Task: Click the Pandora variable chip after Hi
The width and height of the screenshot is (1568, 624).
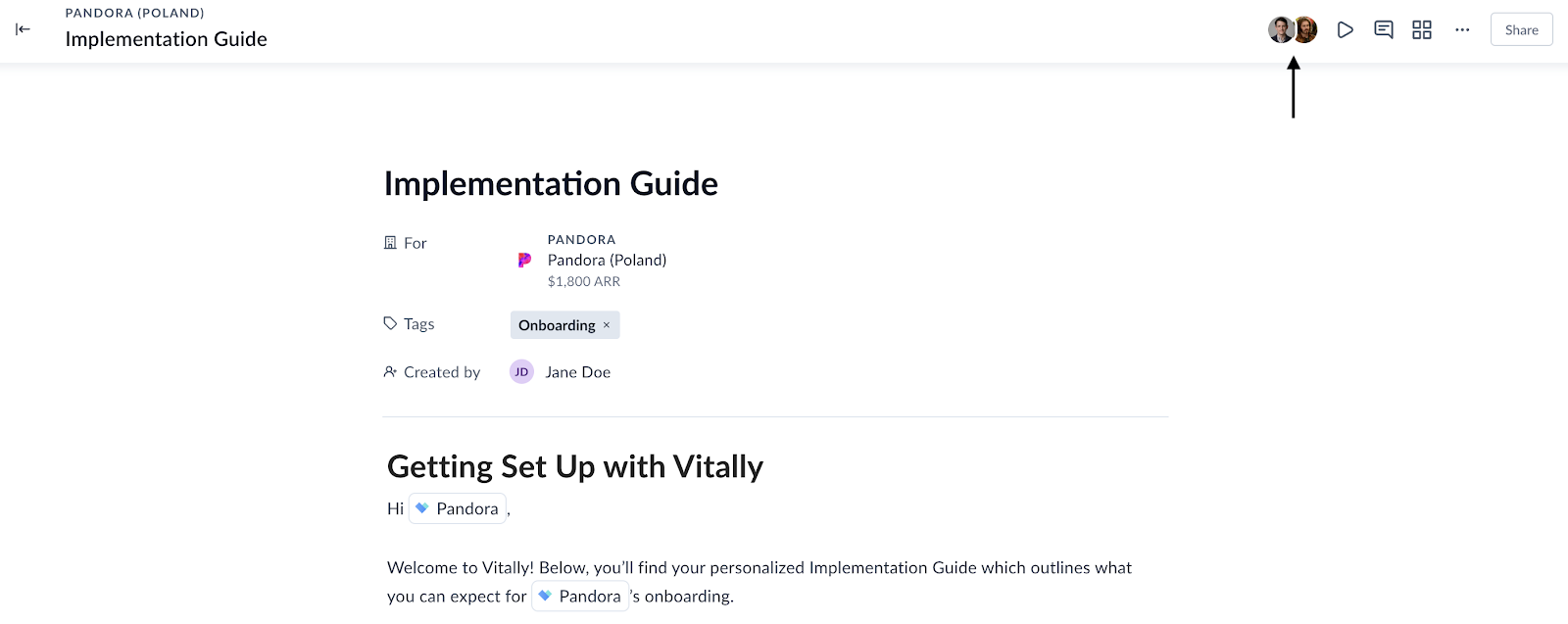Action: (458, 508)
